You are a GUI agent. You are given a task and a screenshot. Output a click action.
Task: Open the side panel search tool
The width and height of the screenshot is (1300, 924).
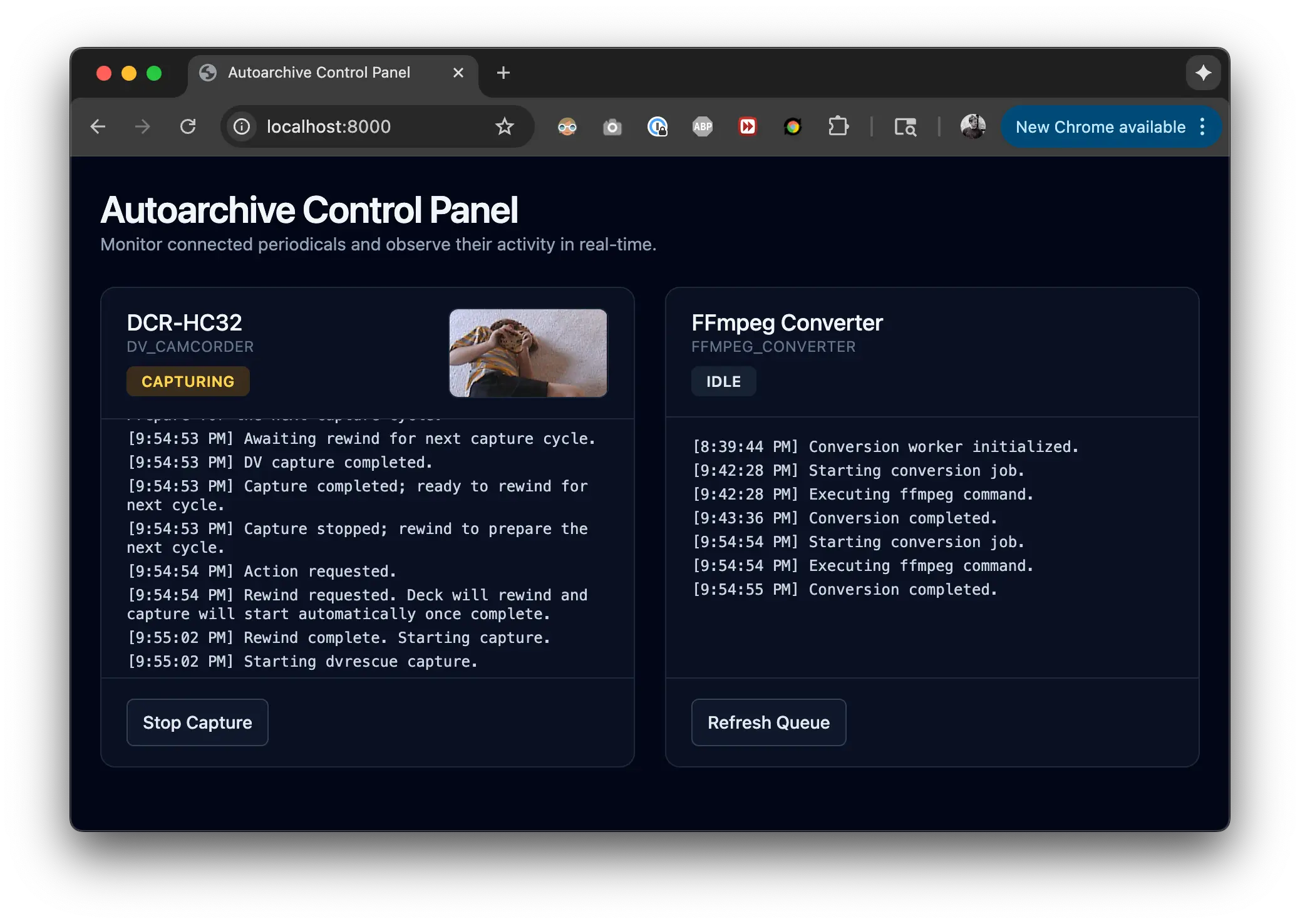pos(906,126)
